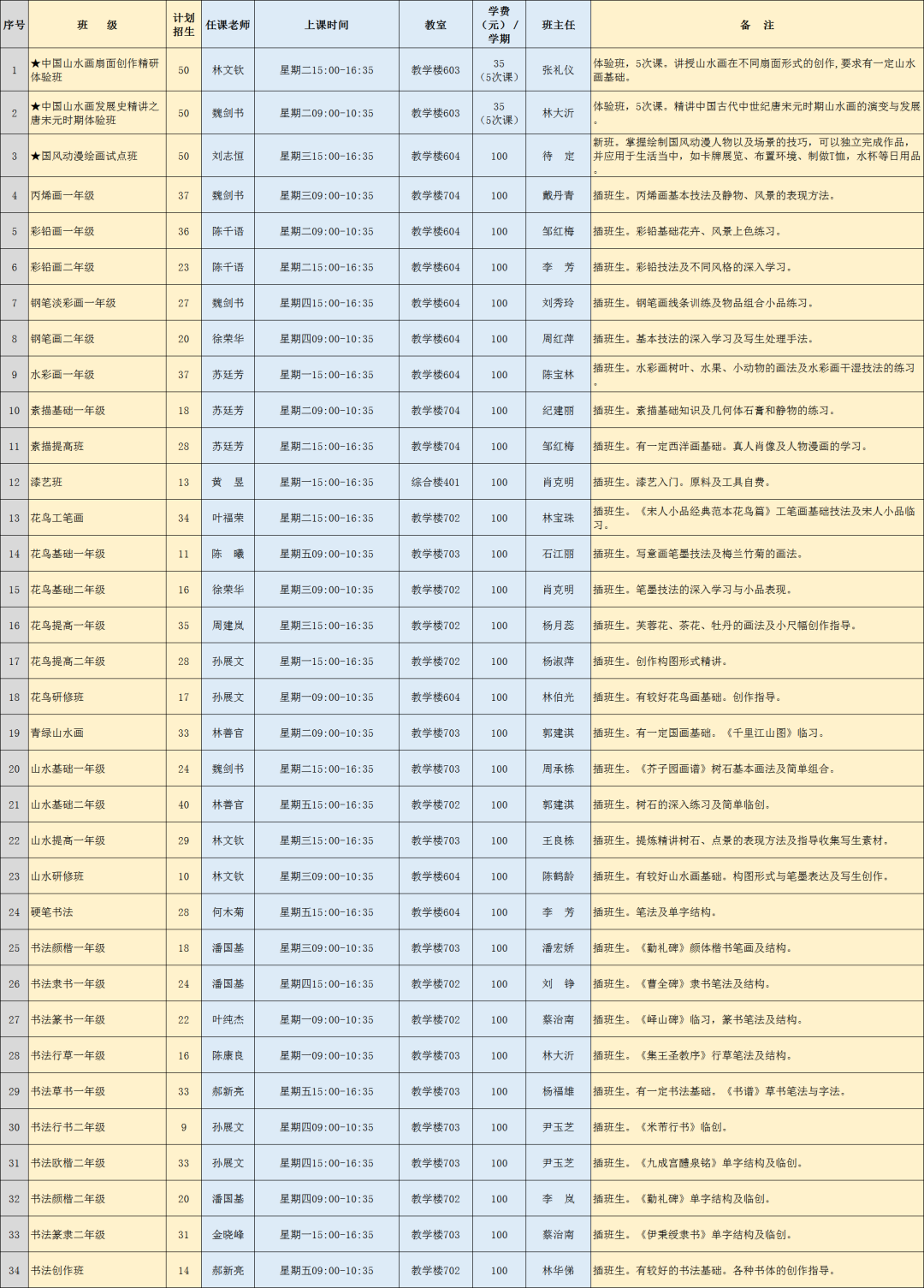
Task: Click the 班级 column header
Action: click(97, 25)
